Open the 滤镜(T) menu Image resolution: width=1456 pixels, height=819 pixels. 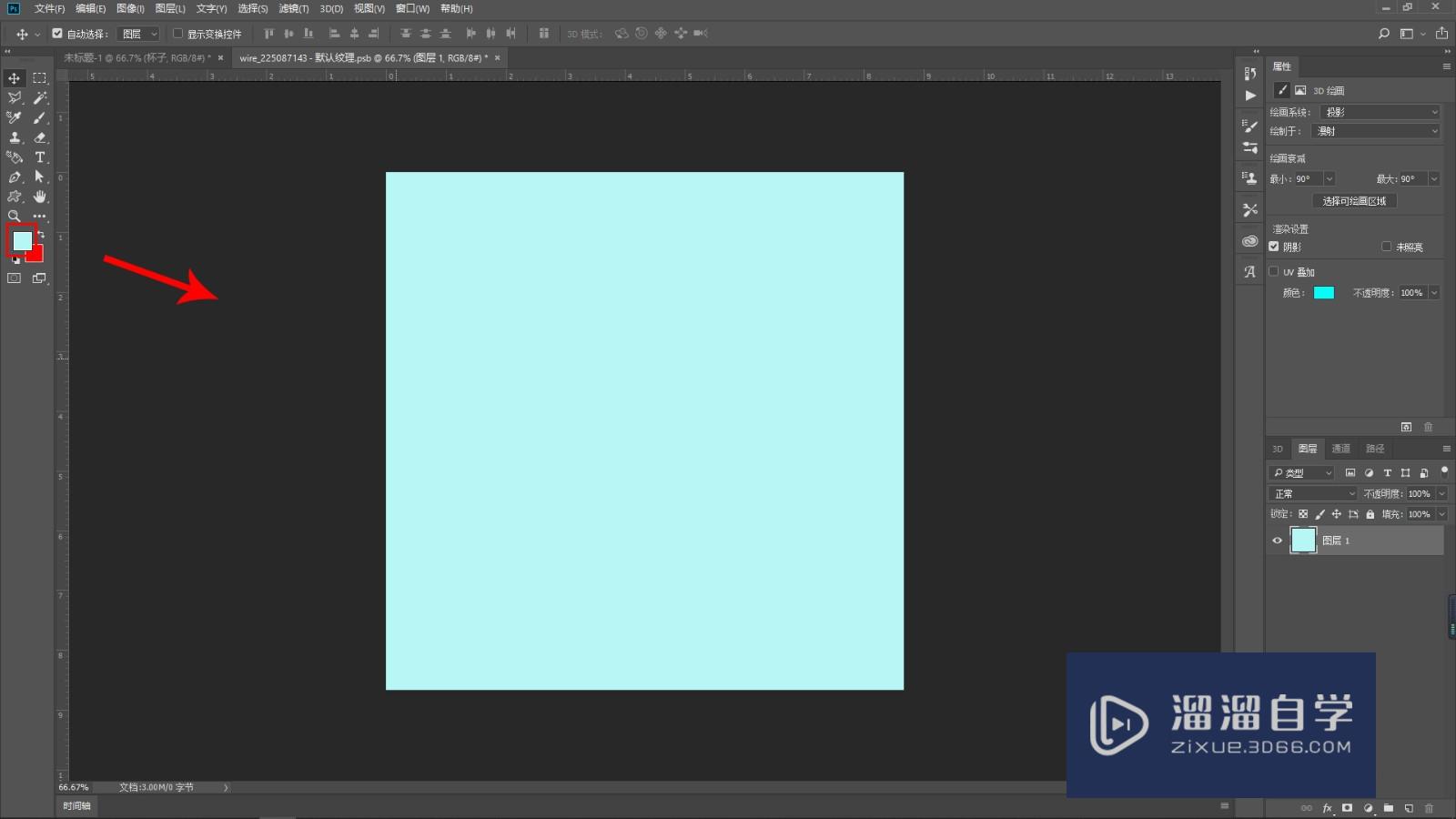[293, 8]
